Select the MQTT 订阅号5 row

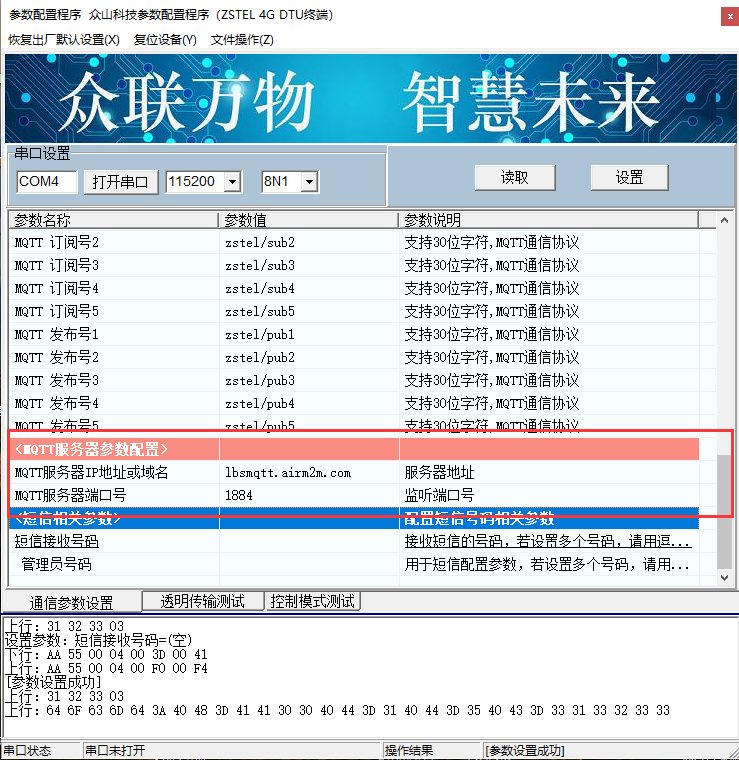click(x=354, y=311)
